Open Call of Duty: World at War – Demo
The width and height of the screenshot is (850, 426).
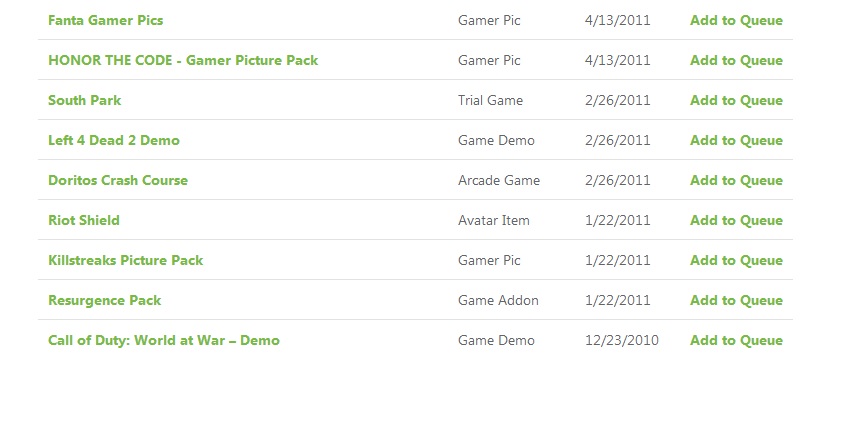(164, 340)
